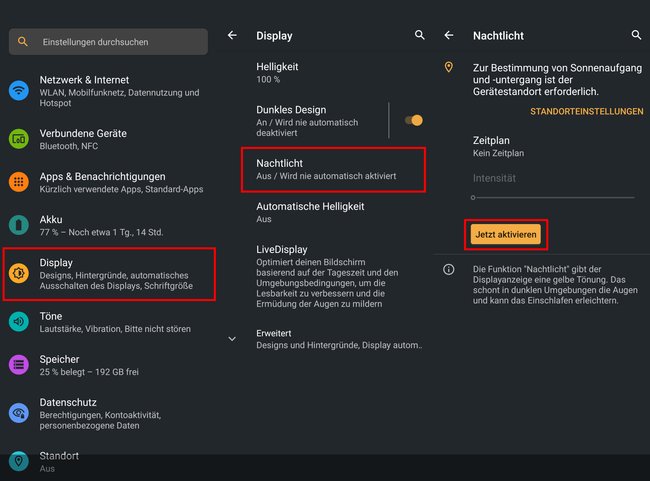Image resolution: width=650 pixels, height=481 pixels.
Task: Click the 'Nachtlicht' panel title
Action: (498, 36)
